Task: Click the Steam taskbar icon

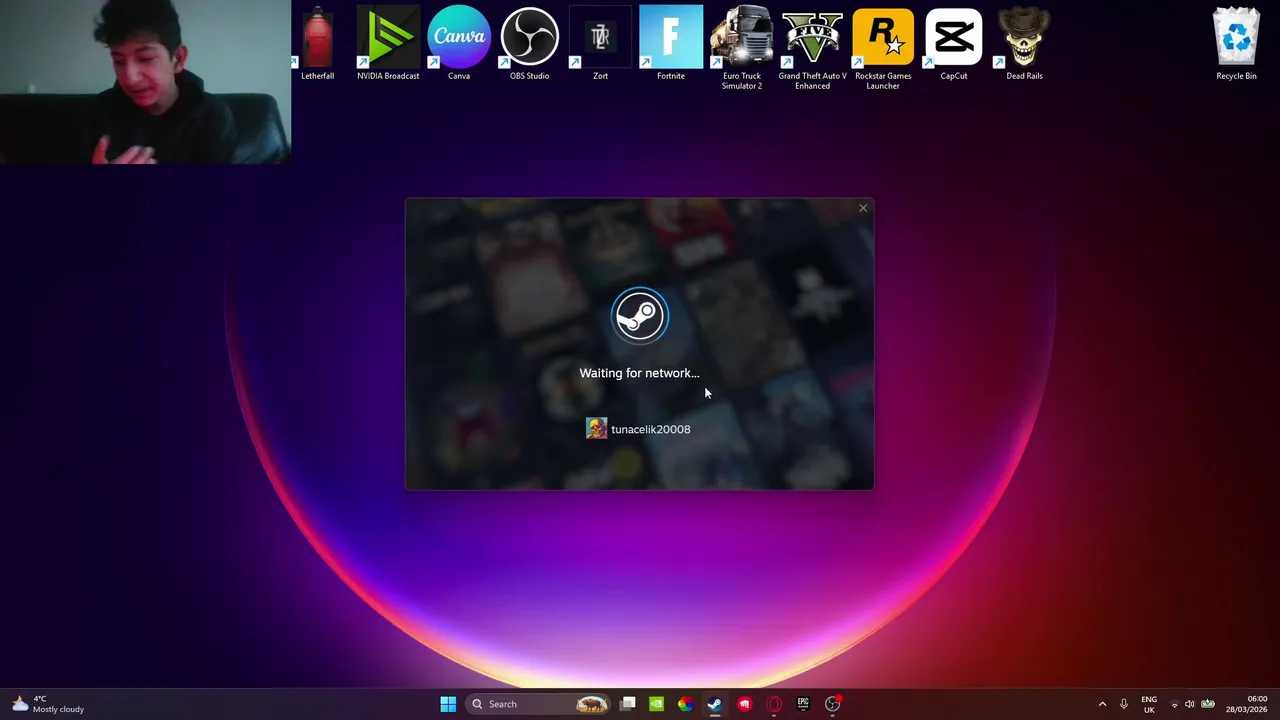Action: click(715, 704)
